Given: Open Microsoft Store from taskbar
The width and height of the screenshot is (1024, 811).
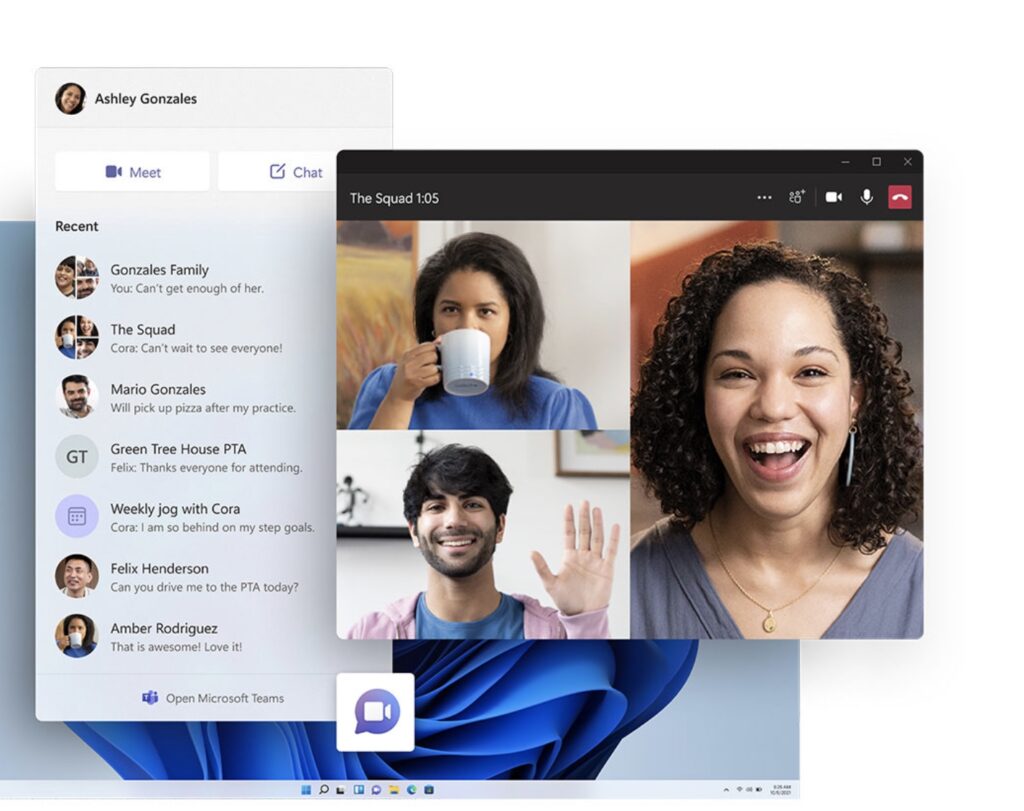Looking at the screenshot, I should tap(429, 790).
